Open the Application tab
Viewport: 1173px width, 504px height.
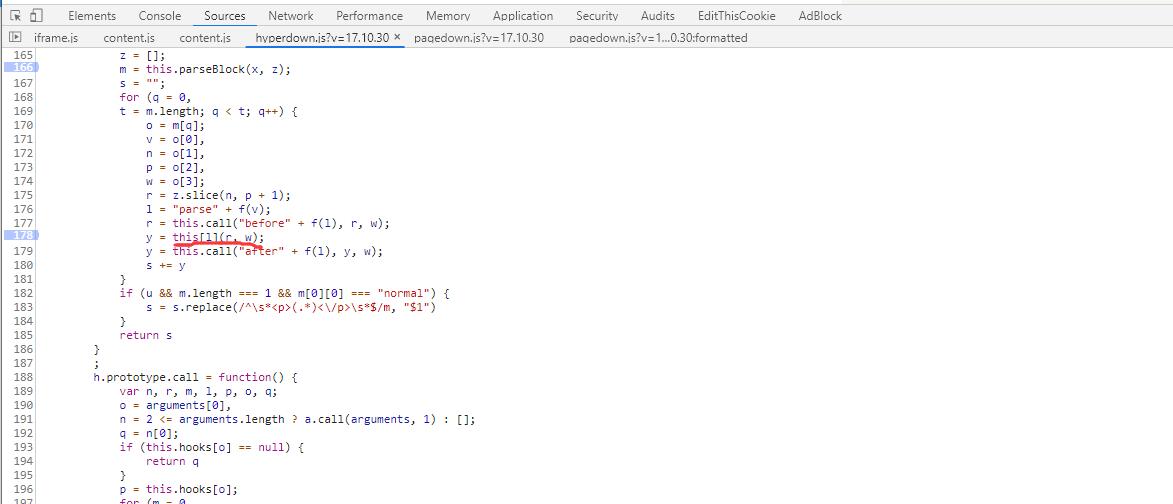click(x=523, y=16)
